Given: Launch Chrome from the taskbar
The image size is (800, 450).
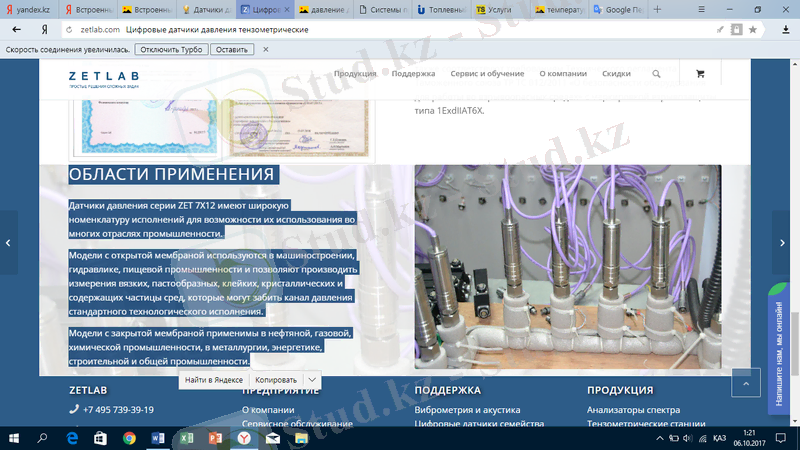Looking at the screenshot, I should pyautogui.click(x=129, y=438).
